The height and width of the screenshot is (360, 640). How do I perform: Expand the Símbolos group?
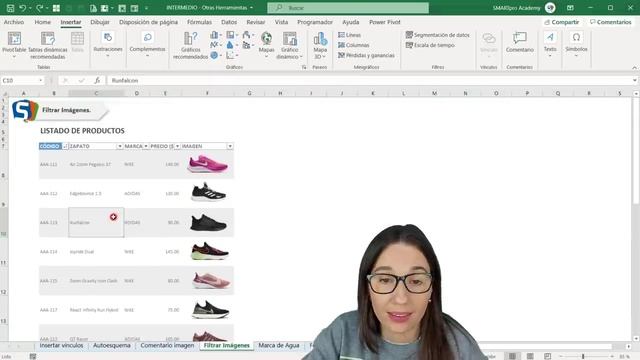point(576,44)
